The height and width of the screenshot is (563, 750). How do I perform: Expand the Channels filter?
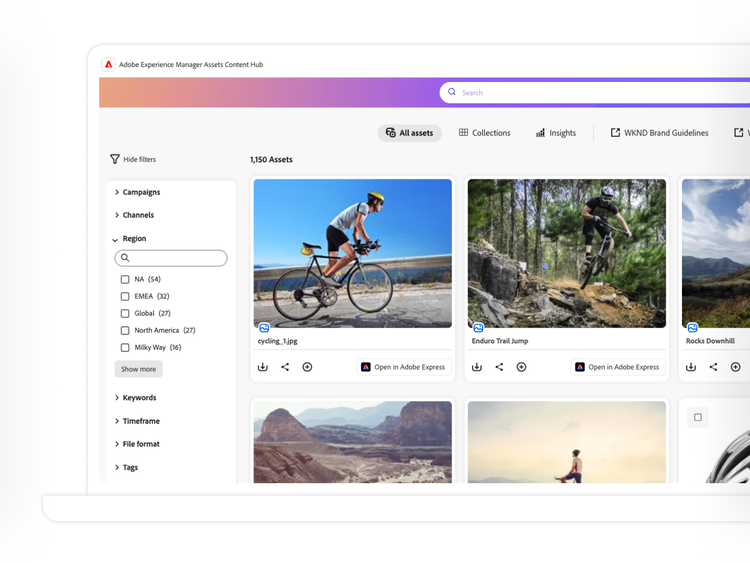coord(134,215)
